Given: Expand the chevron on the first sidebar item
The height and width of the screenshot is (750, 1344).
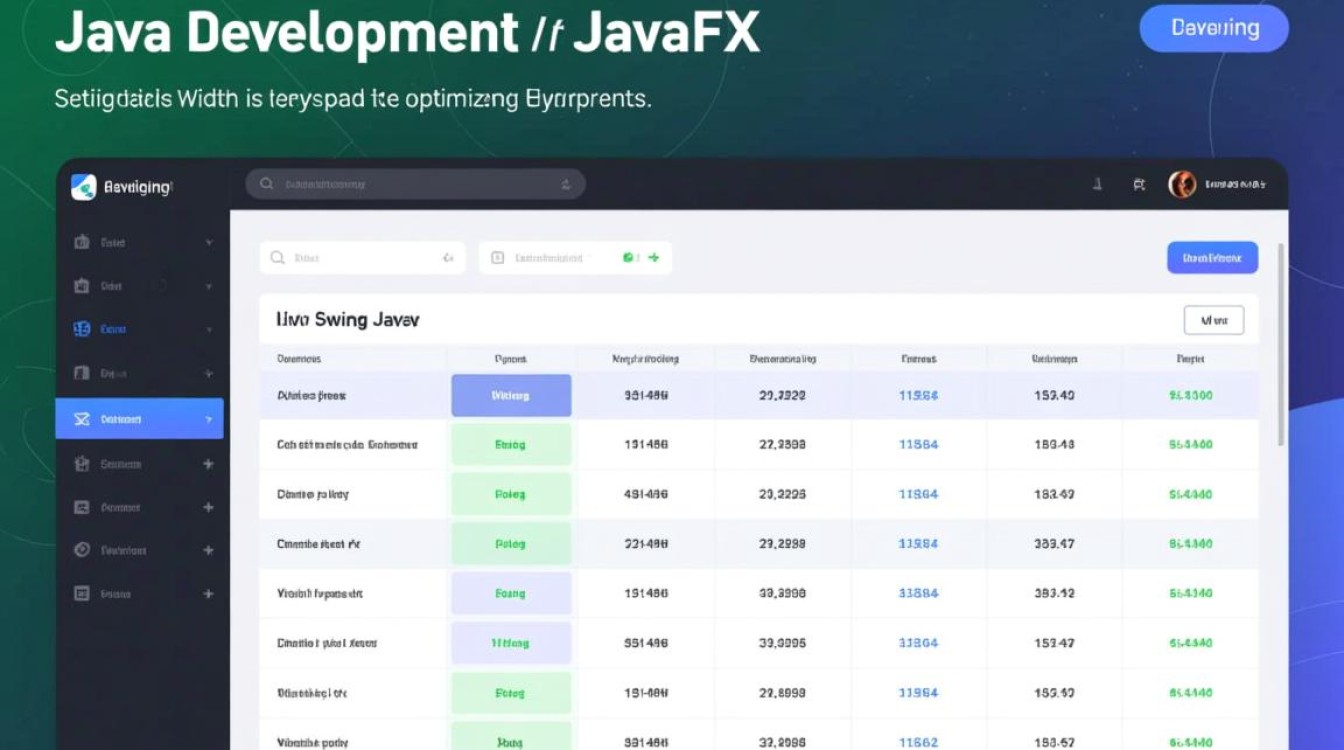Looking at the screenshot, I should (x=208, y=241).
